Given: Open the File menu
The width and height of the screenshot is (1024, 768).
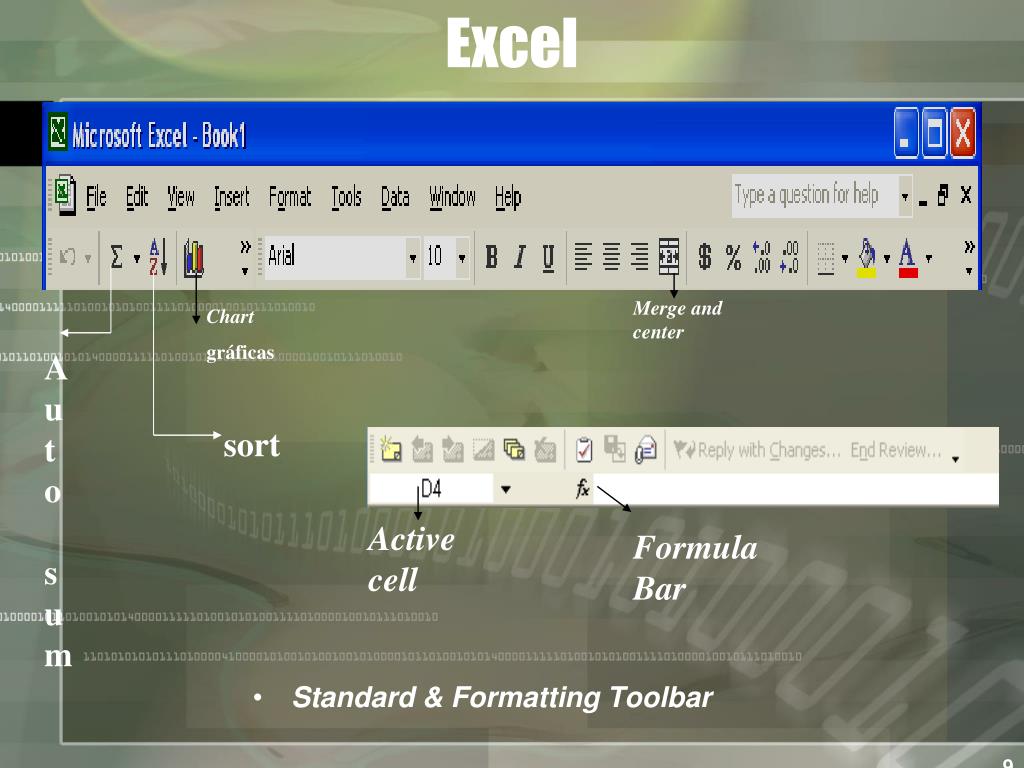Looking at the screenshot, I should [x=96, y=196].
